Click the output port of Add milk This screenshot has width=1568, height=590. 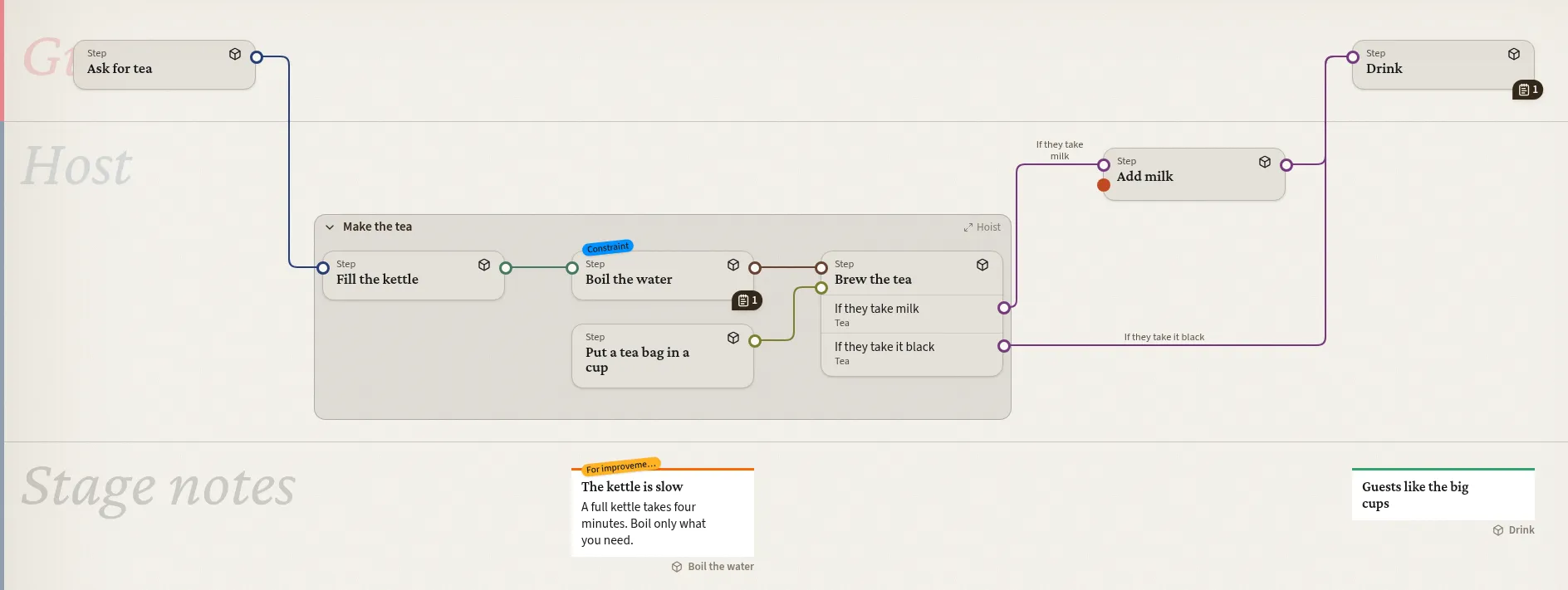[1286, 165]
